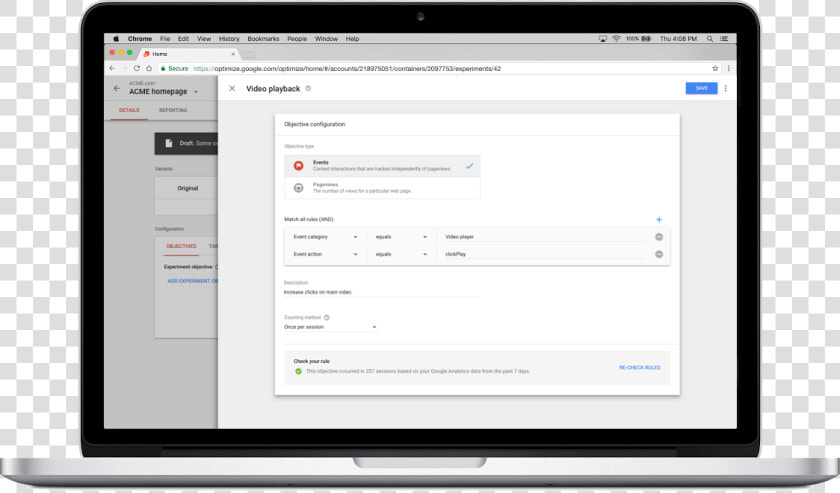Open the Apple menu
The width and height of the screenshot is (840, 493).
116,39
